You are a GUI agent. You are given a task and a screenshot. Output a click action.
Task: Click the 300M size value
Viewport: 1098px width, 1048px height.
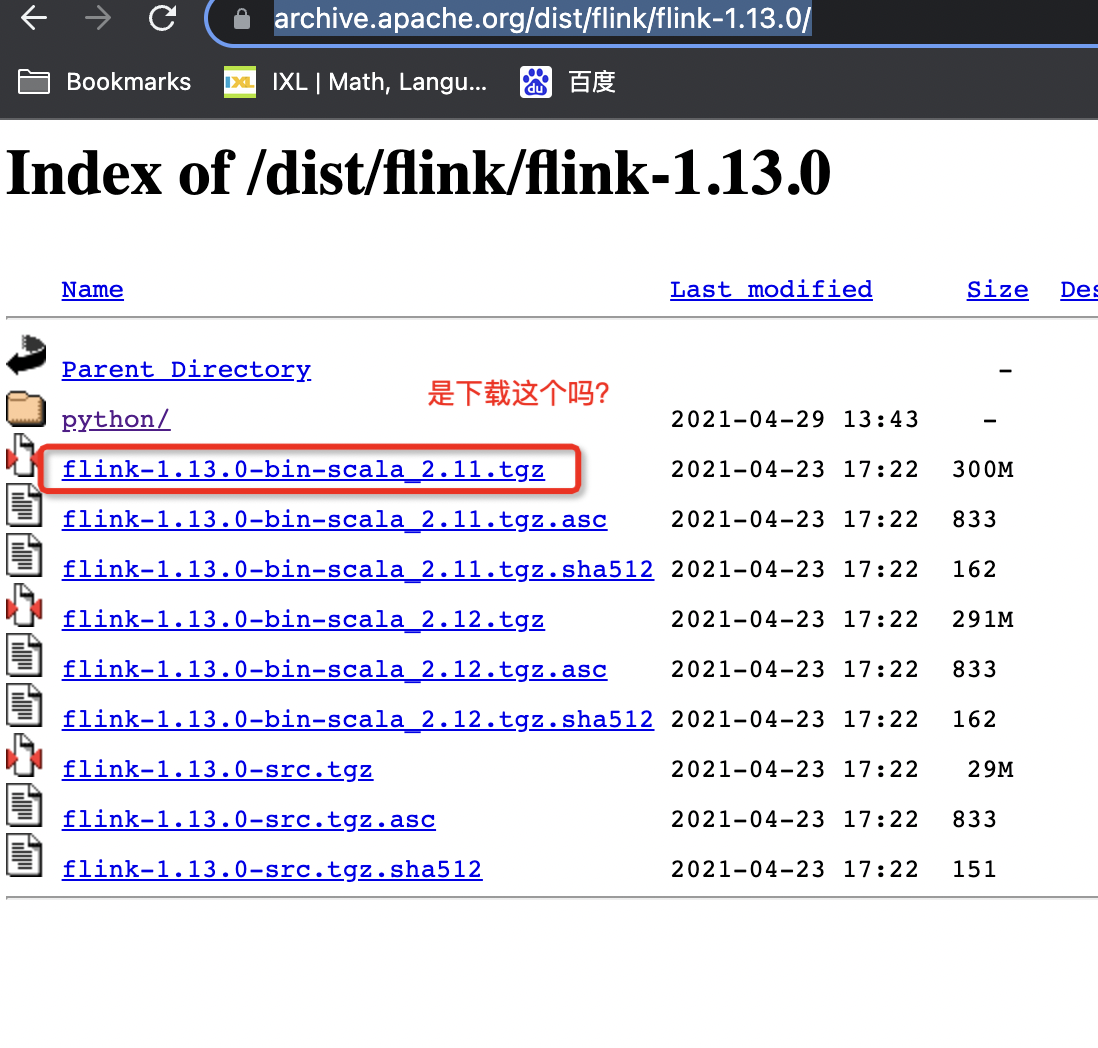(982, 469)
